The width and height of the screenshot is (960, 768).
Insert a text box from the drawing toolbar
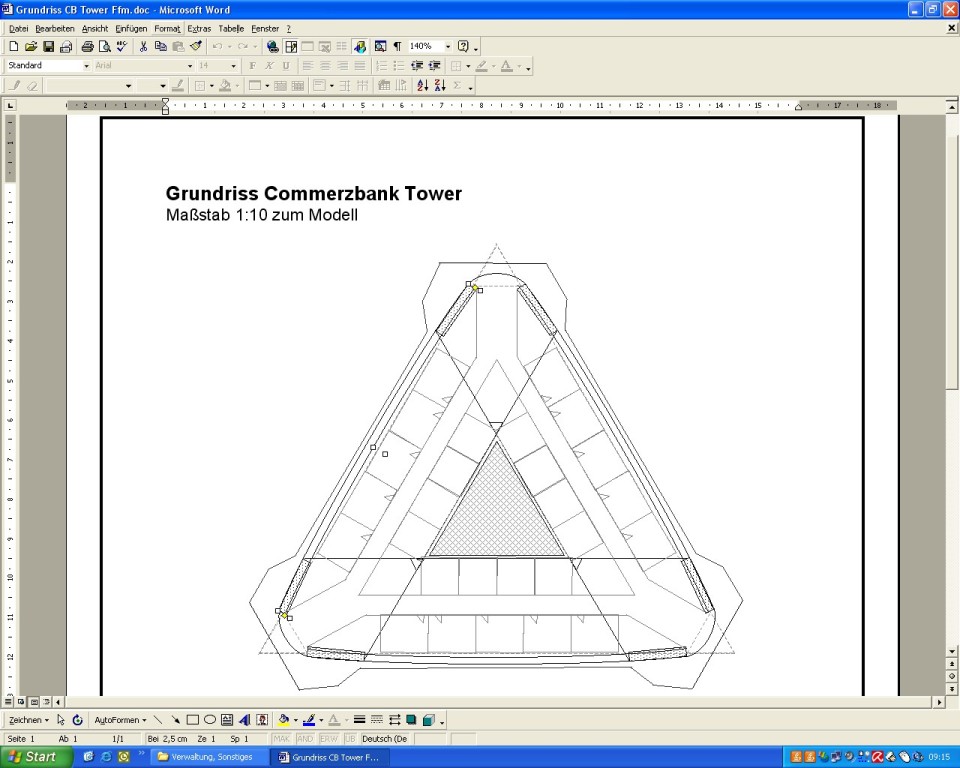(x=227, y=720)
